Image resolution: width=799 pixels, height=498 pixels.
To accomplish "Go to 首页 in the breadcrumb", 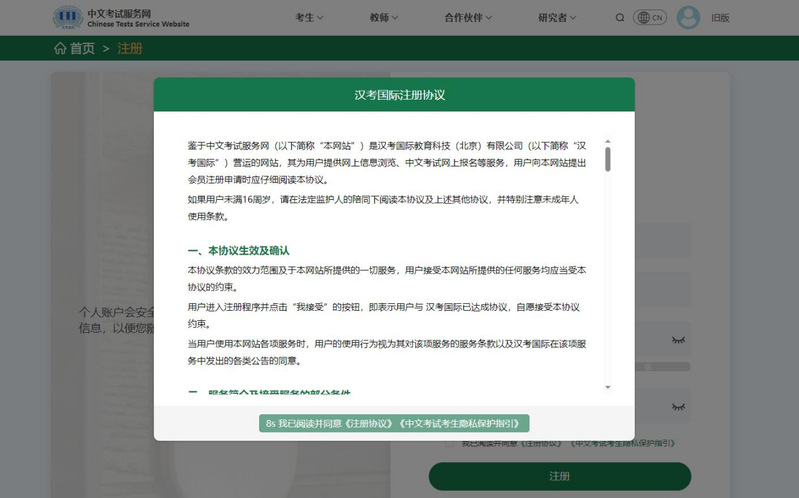I will [82, 48].
